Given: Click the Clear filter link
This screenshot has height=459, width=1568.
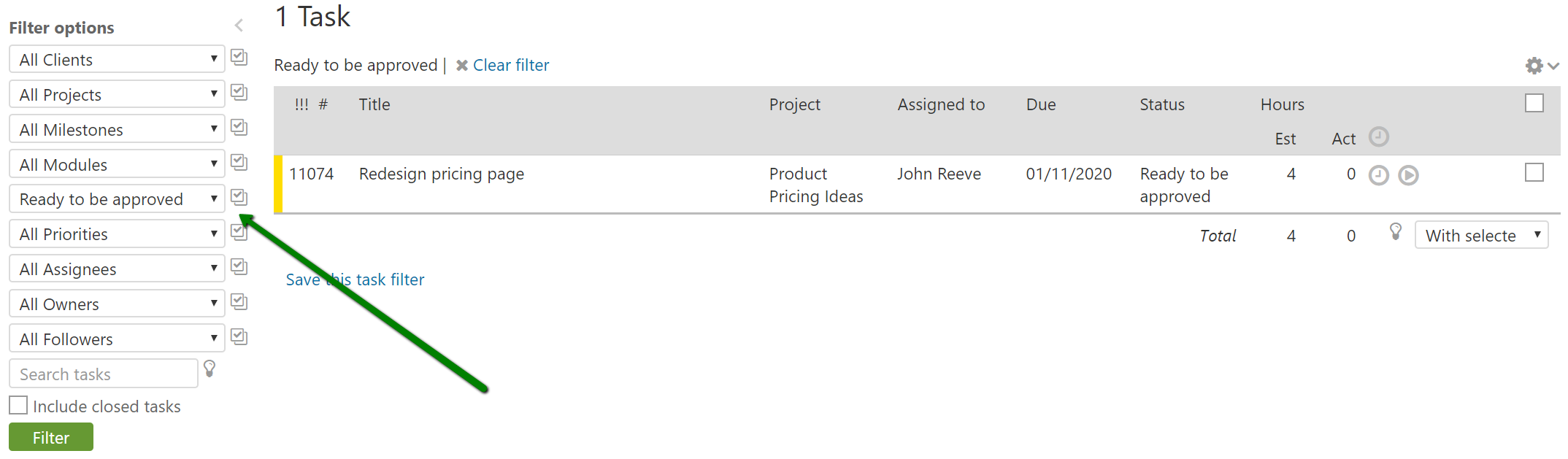Looking at the screenshot, I should [x=510, y=65].
